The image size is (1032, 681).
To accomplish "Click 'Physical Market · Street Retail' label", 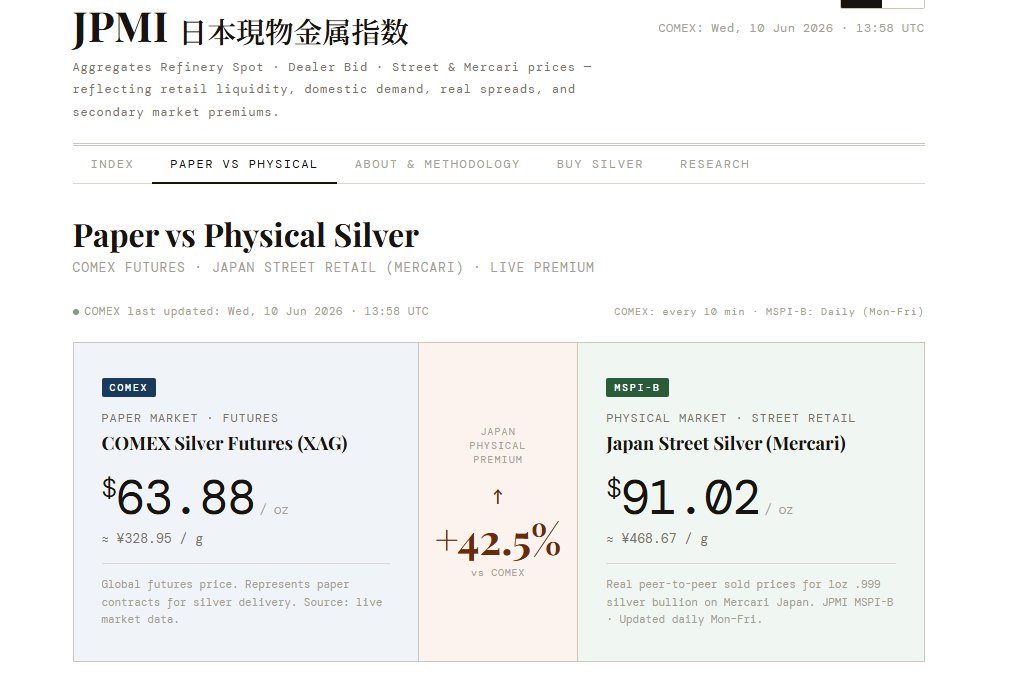I will click(731, 418).
